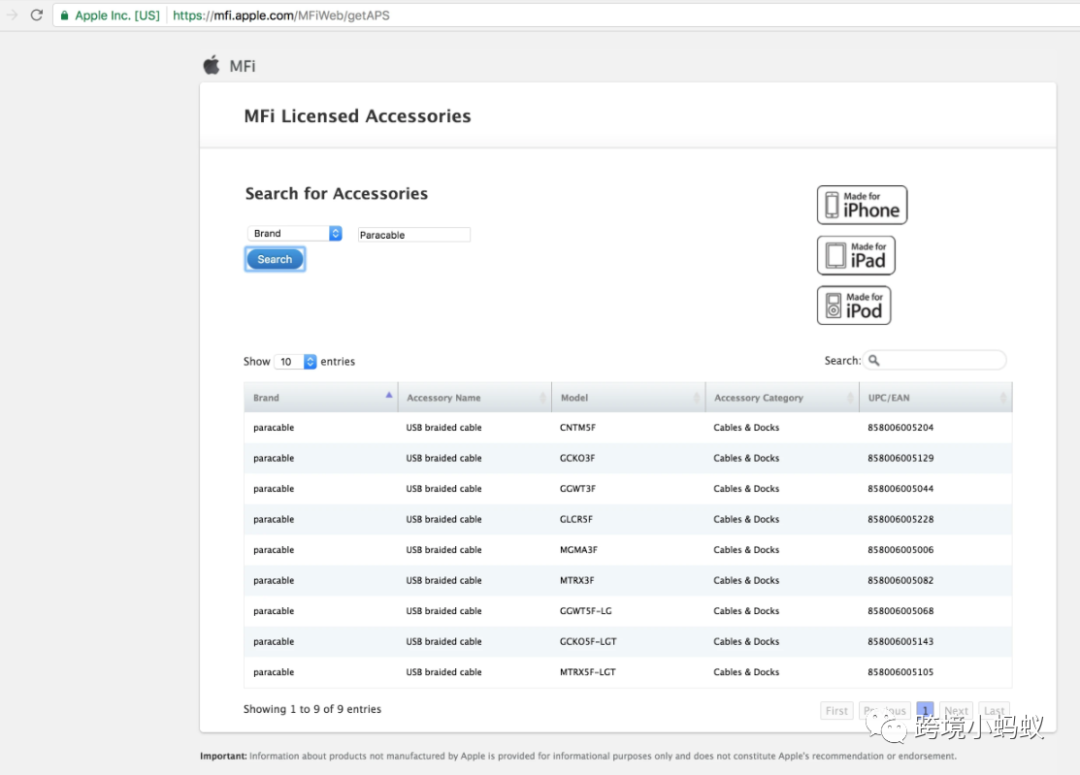Click Cables & Docks in MGMA3F row
Image resolution: width=1080 pixels, height=775 pixels.
pos(746,550)
